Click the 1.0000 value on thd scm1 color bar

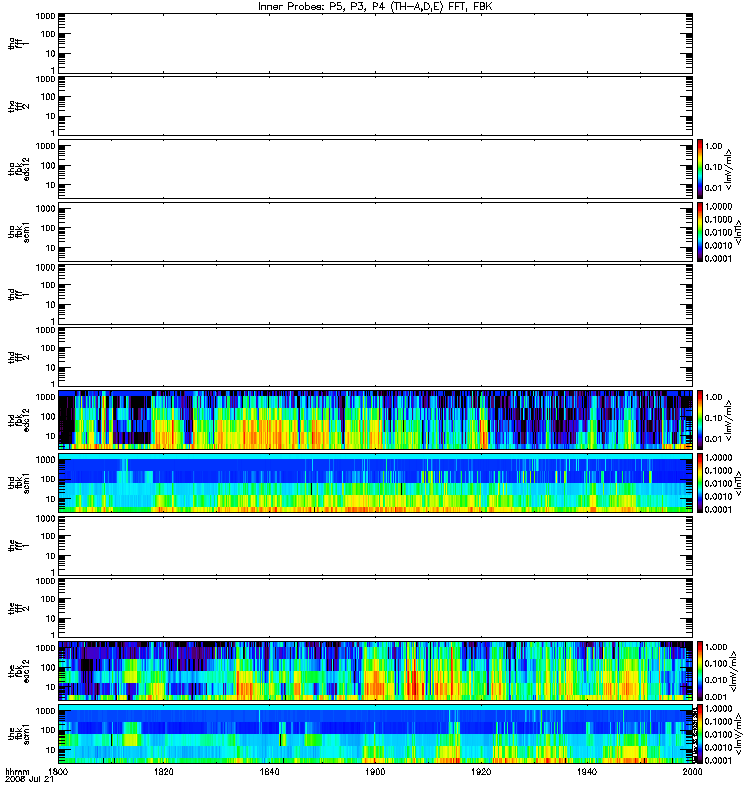[x=718, y=458]
